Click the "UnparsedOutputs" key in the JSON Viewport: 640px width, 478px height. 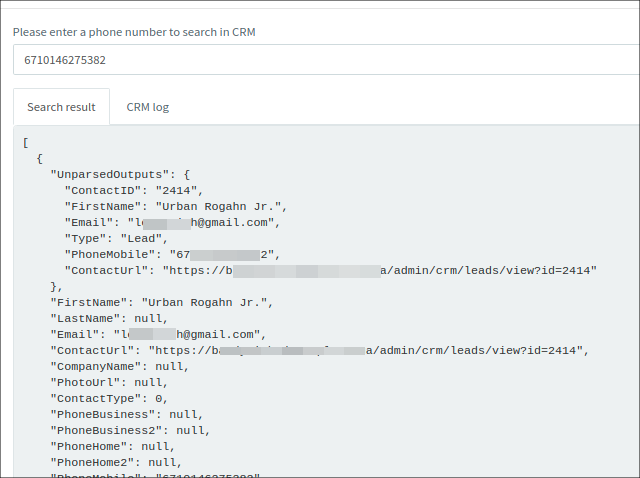[110, 175]
